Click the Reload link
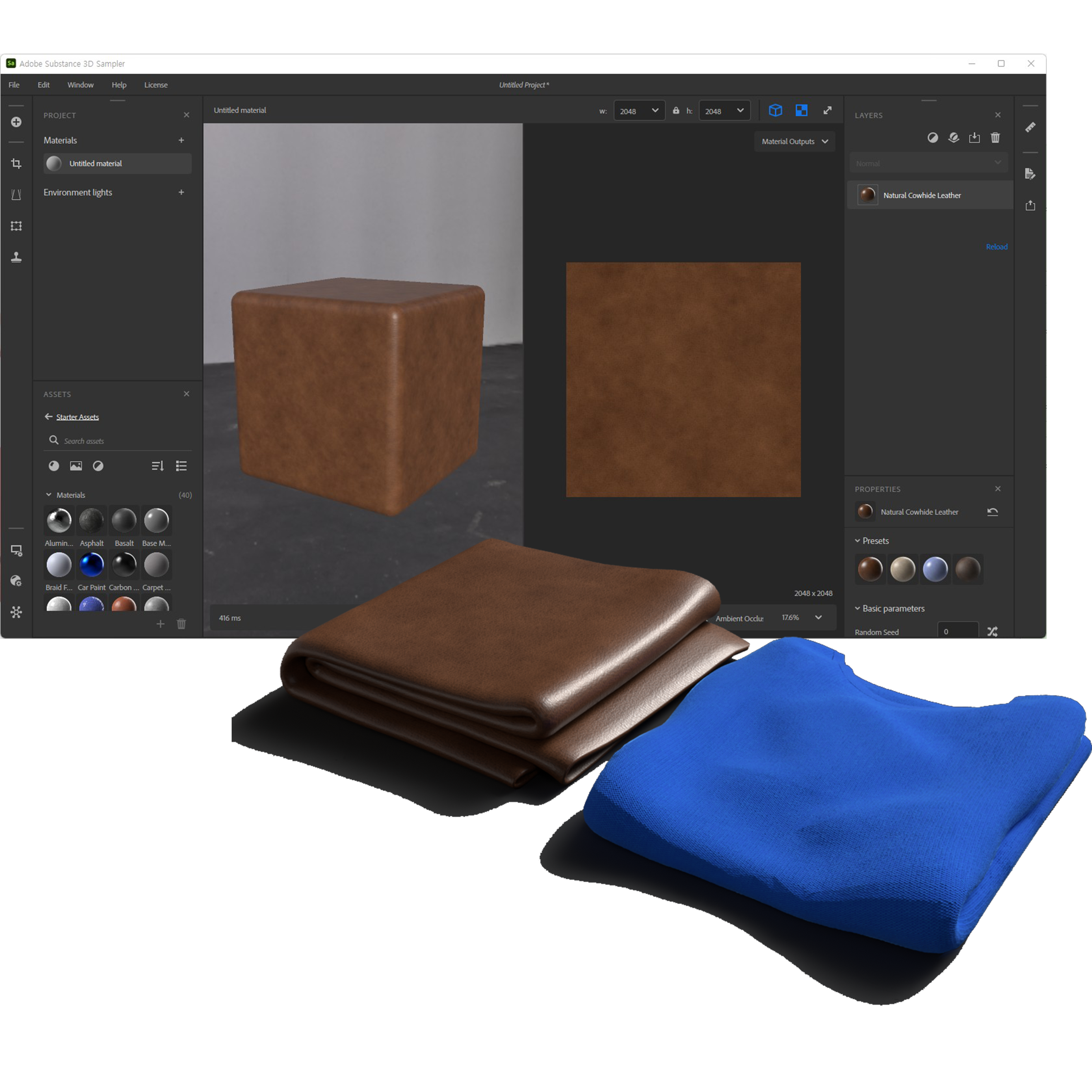Viewport: 1092px width, 1092px height. point(997,247)
